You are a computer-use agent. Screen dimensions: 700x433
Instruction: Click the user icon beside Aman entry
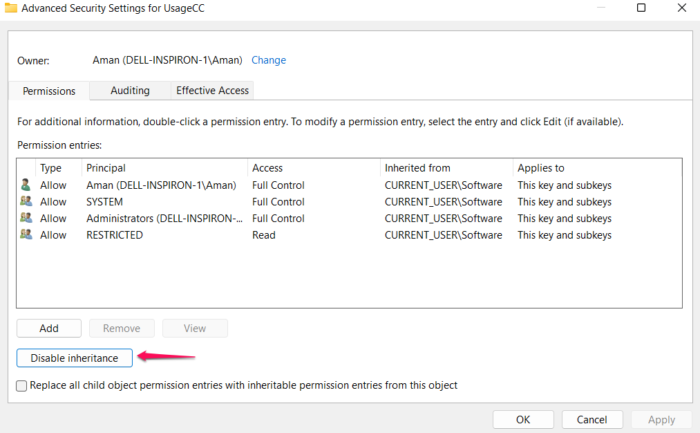[25, 185]
